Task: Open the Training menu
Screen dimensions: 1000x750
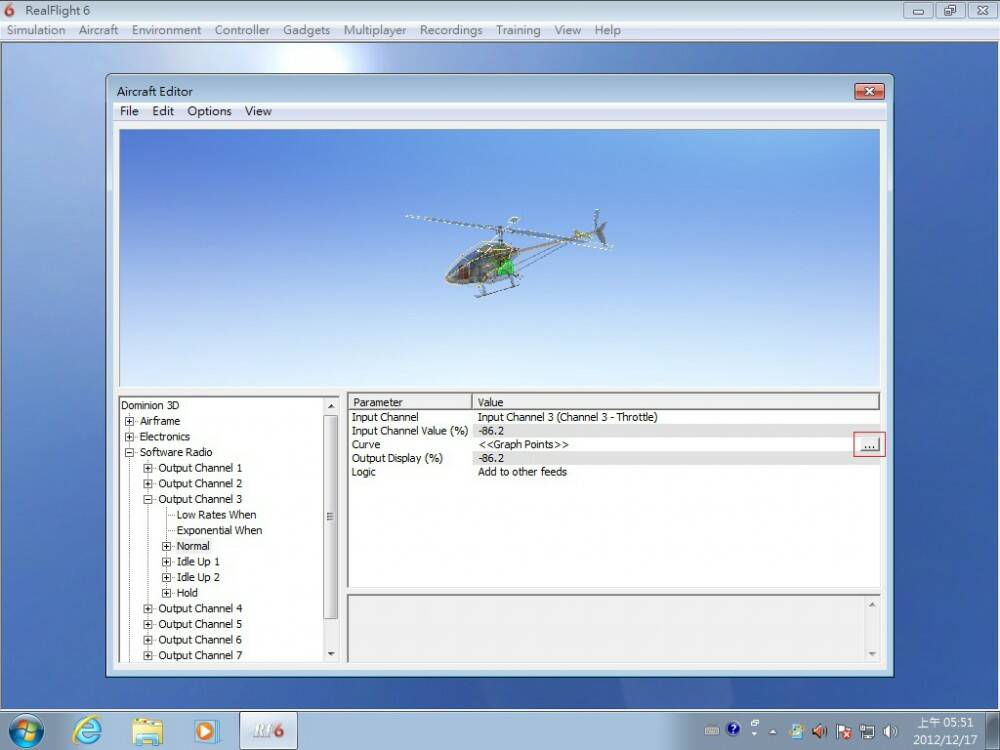Action: click(x=518, y=30)
